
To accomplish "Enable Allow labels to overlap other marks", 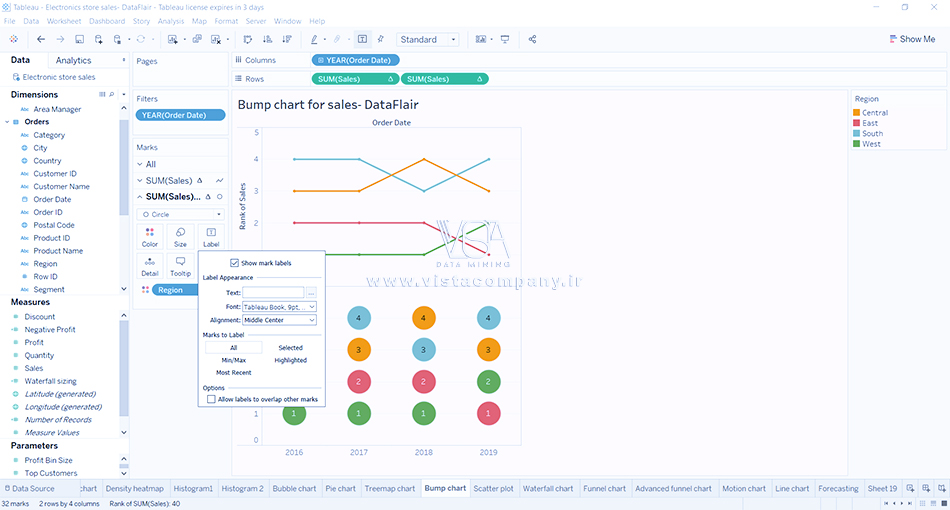I will point(211,399).
